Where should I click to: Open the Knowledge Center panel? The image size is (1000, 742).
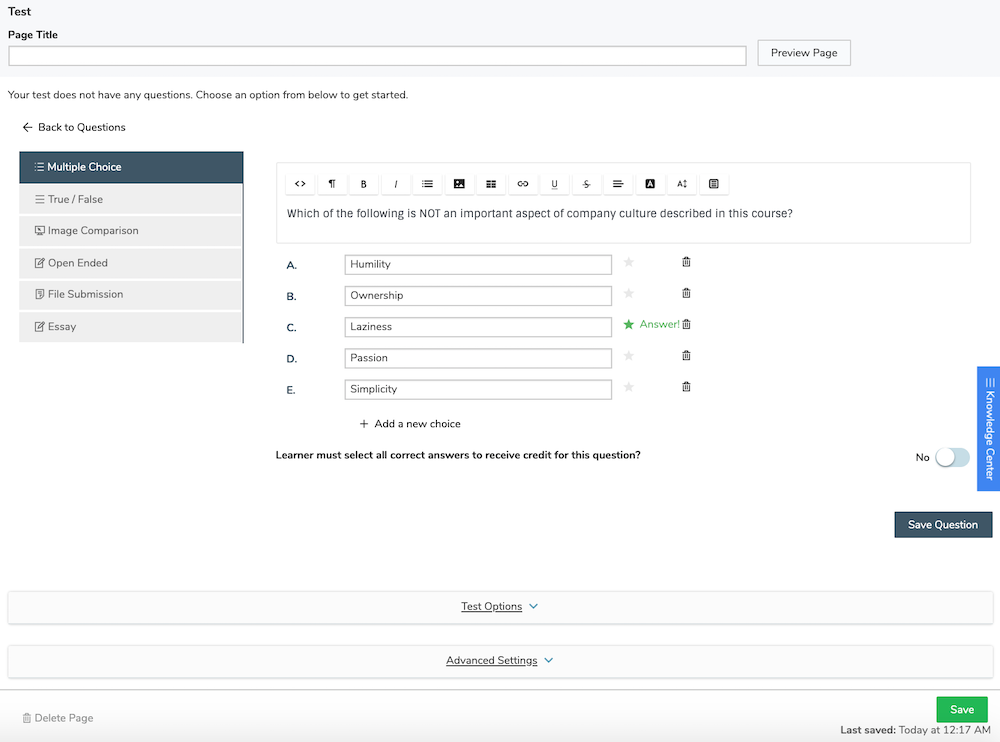tap(988, 429)
